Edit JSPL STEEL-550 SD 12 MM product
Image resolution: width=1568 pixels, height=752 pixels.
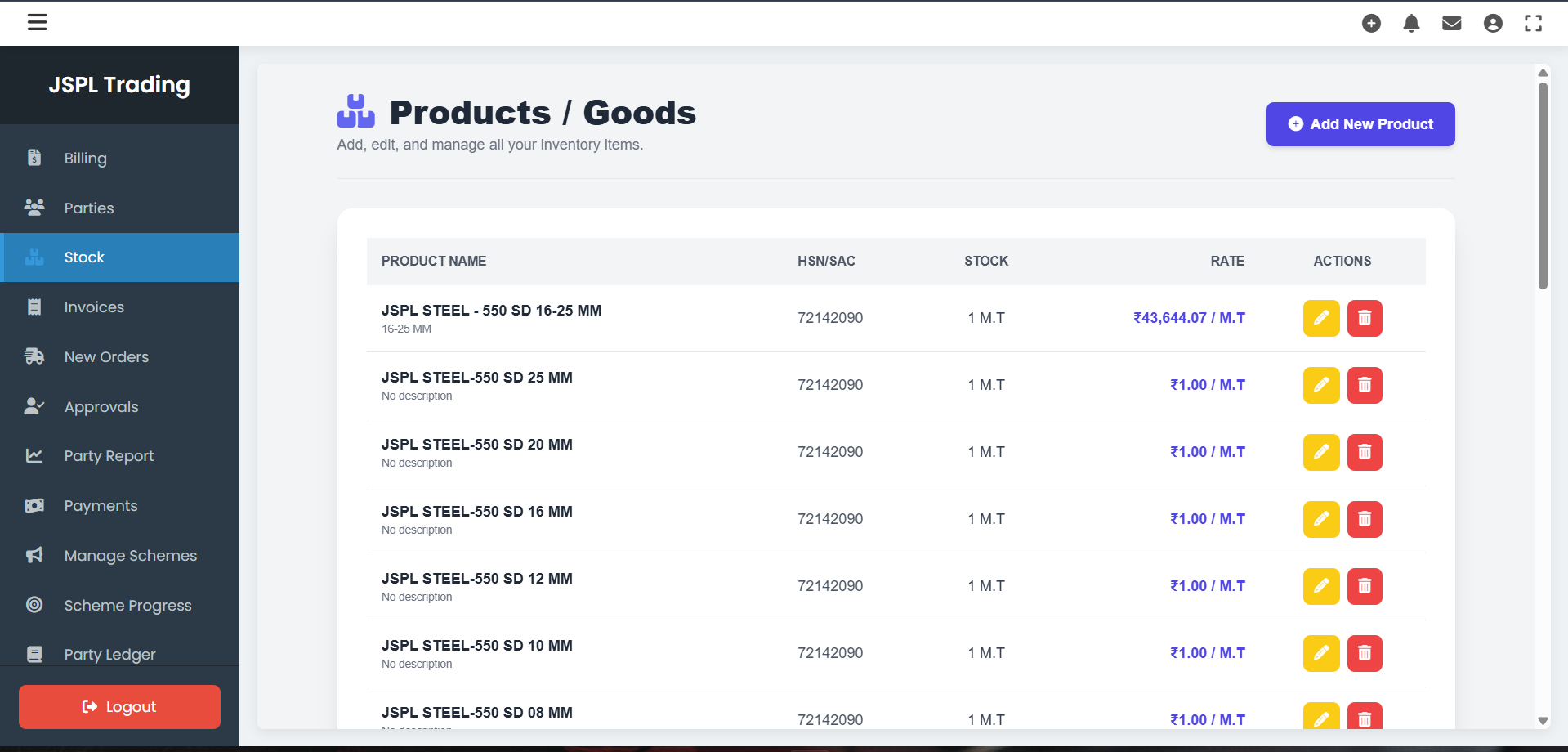1320,586
